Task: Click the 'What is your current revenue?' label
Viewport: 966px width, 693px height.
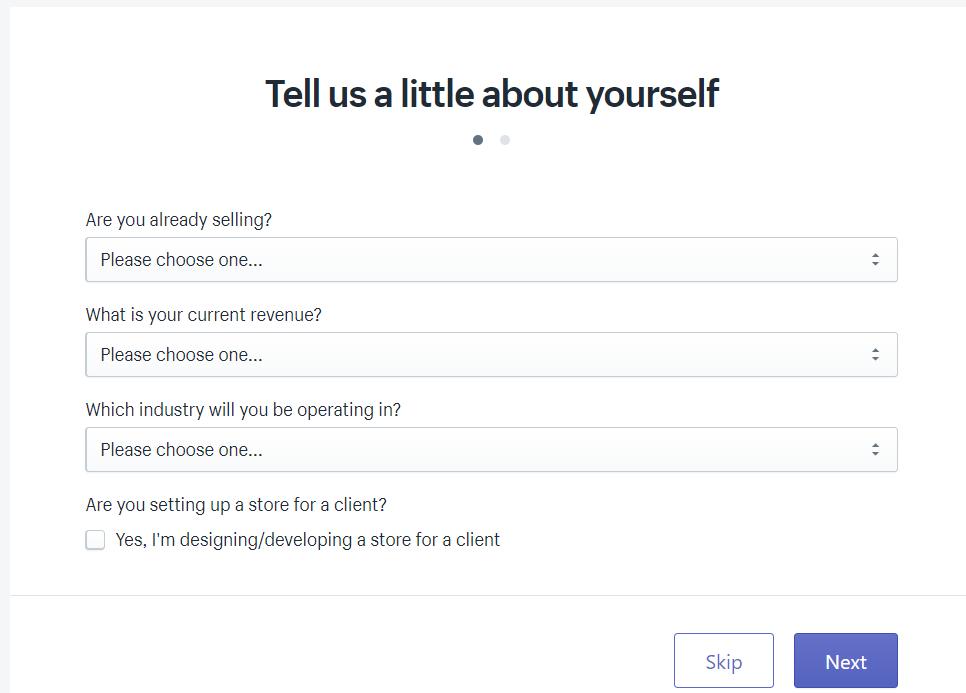Action: point(204,315)
